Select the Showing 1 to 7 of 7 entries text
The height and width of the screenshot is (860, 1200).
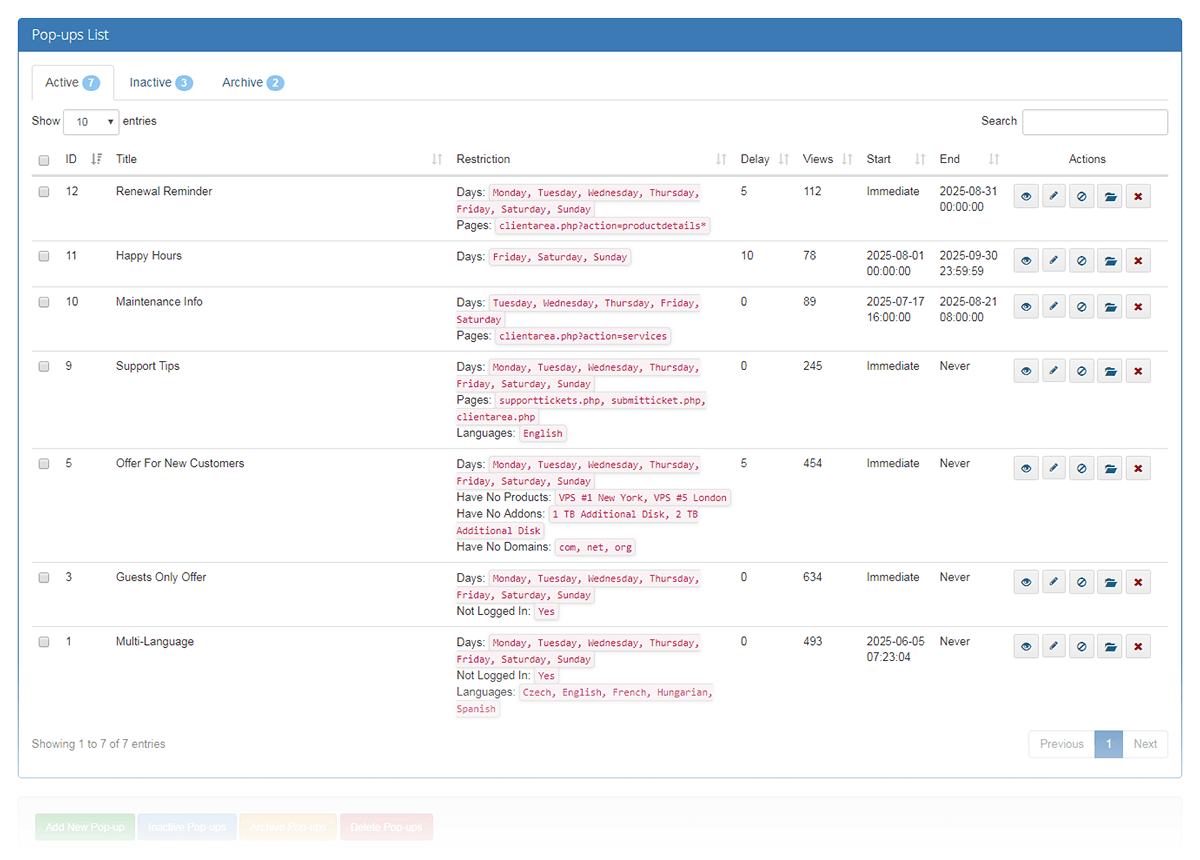click(x=99, y=744)
